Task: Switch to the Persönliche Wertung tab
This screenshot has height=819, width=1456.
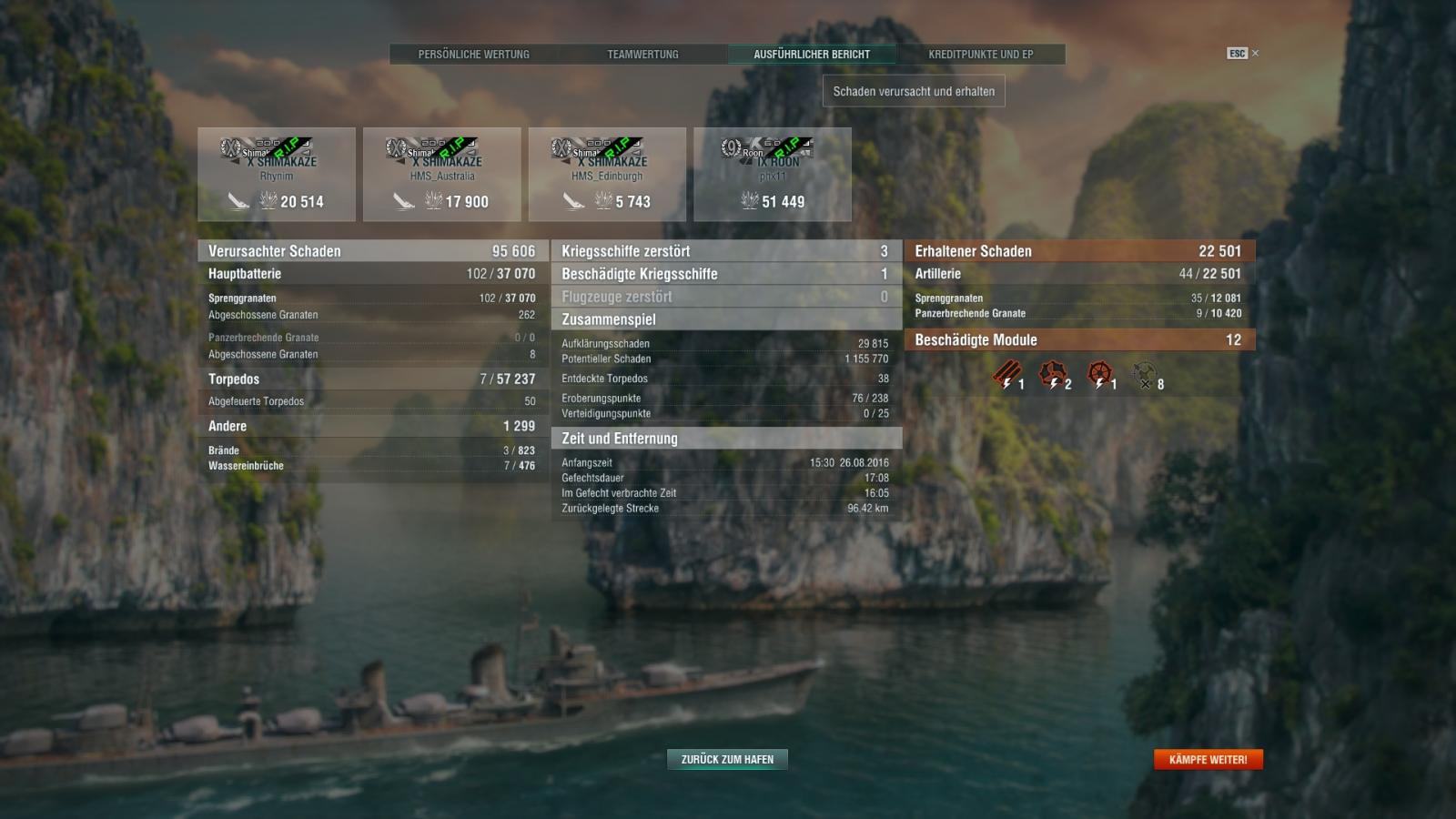Action: tap(473, 55)
